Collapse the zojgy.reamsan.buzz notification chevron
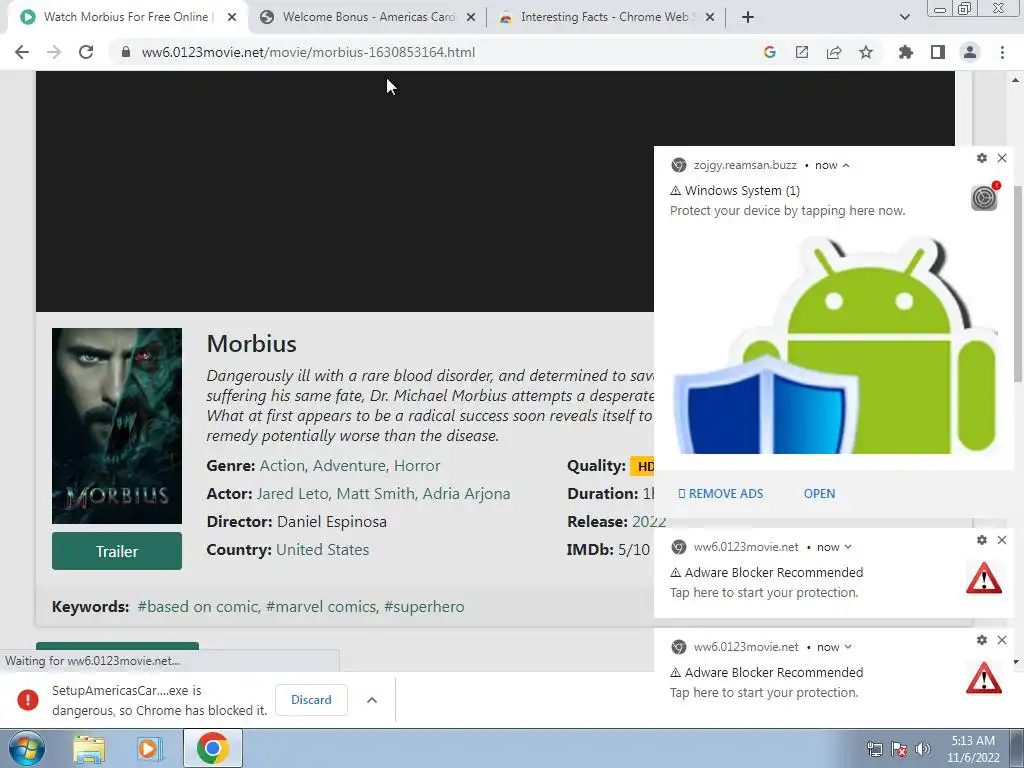This screenshot has width=1024, height=768. click(x=846, y=165)
